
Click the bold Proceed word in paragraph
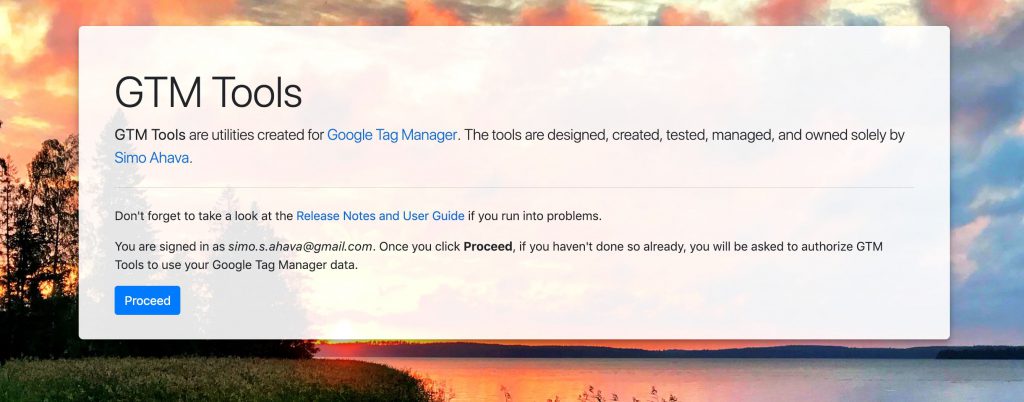487,247
